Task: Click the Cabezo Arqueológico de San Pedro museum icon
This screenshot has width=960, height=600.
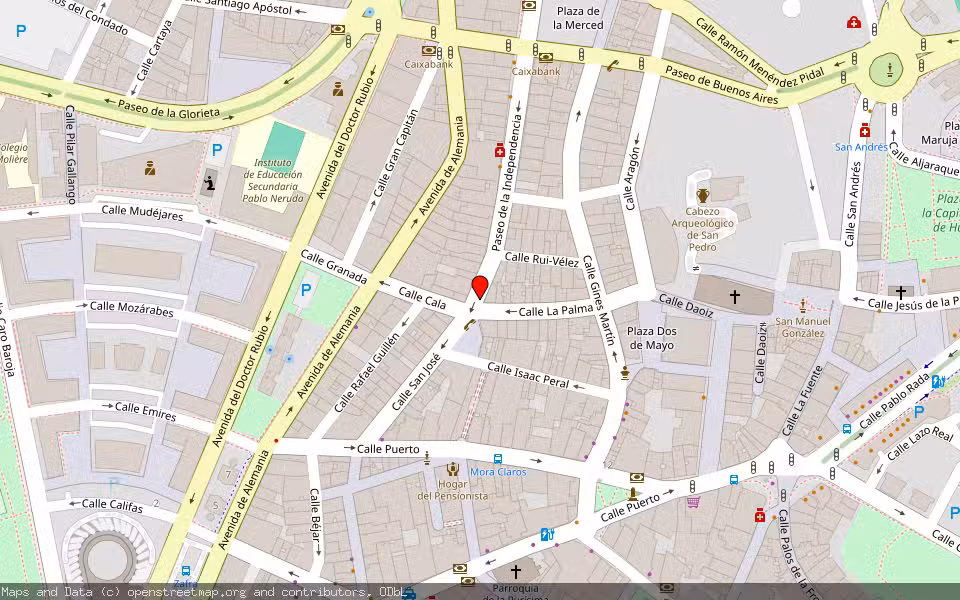Action: point(702,196)
